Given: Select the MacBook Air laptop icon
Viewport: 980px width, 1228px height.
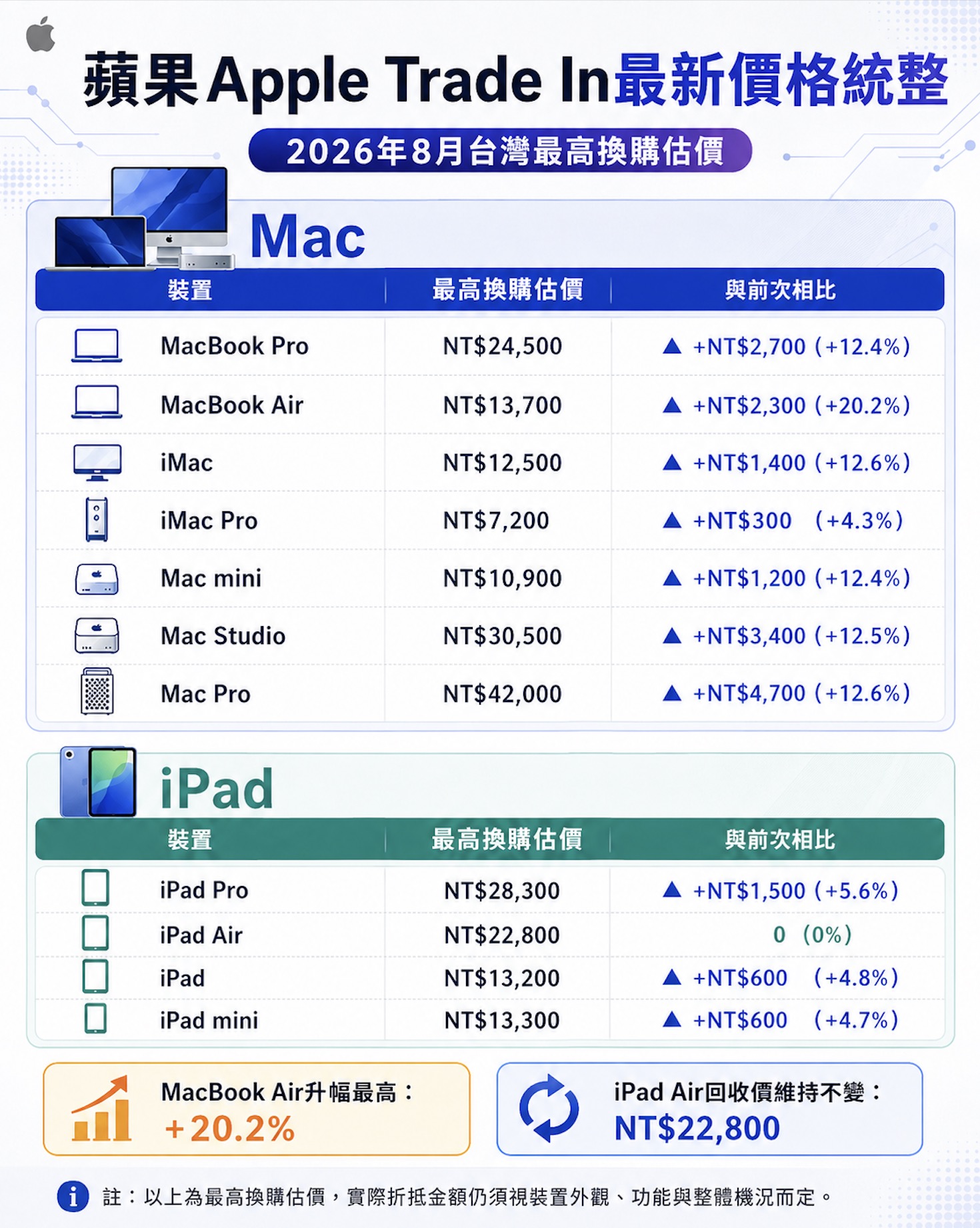Looking at the screenshot, I should [x=97, y=402].
